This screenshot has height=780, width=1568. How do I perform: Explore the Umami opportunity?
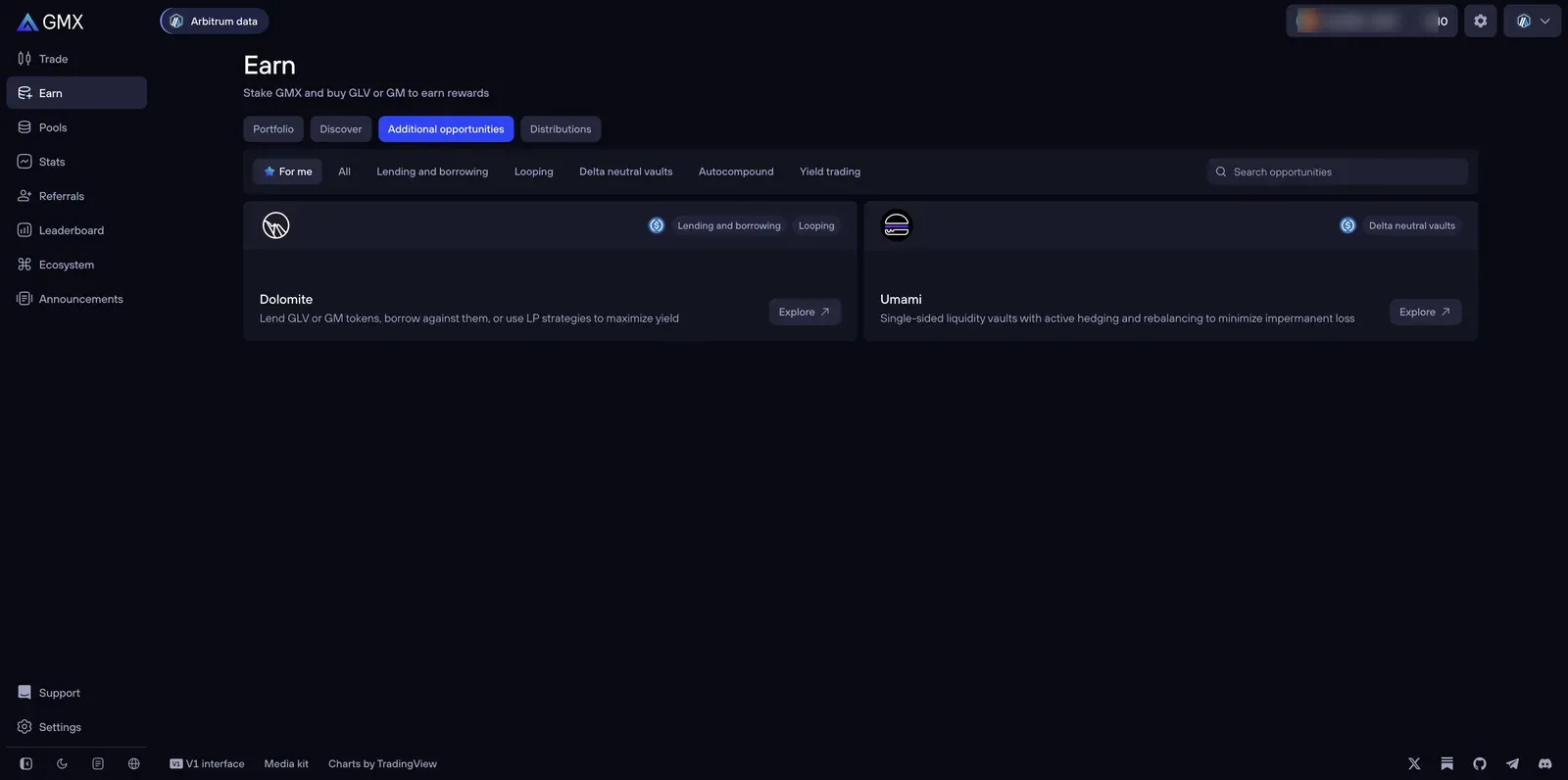[1425, 312]
